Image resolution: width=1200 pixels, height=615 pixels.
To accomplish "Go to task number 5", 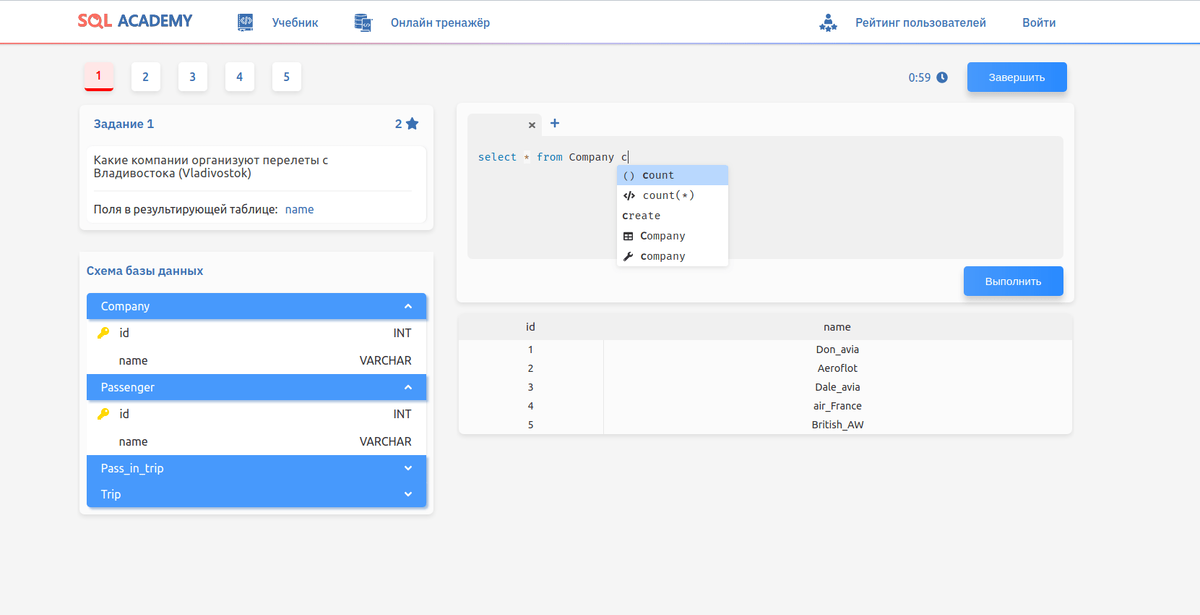I will point(287,77).
